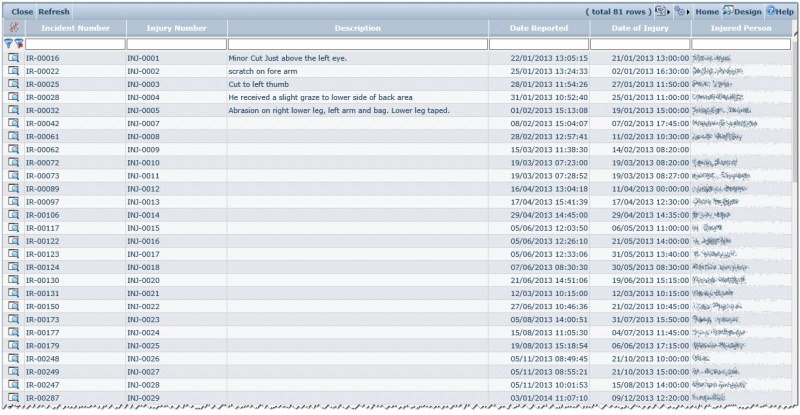Focus the Description filter field
This screenshot has width=800, height=415.
(358, 44)
